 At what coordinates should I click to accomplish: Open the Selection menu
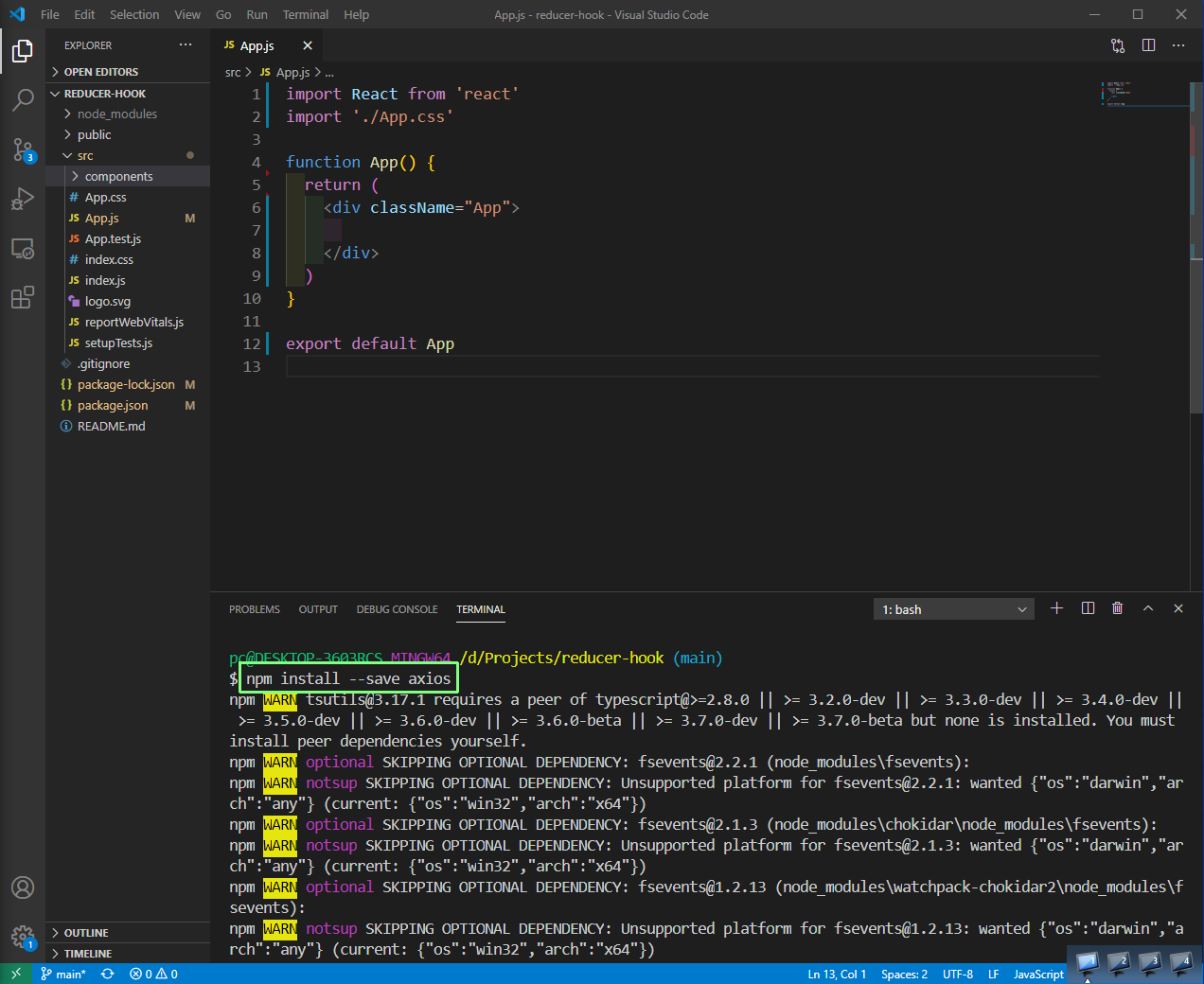(x=134, y=14)
